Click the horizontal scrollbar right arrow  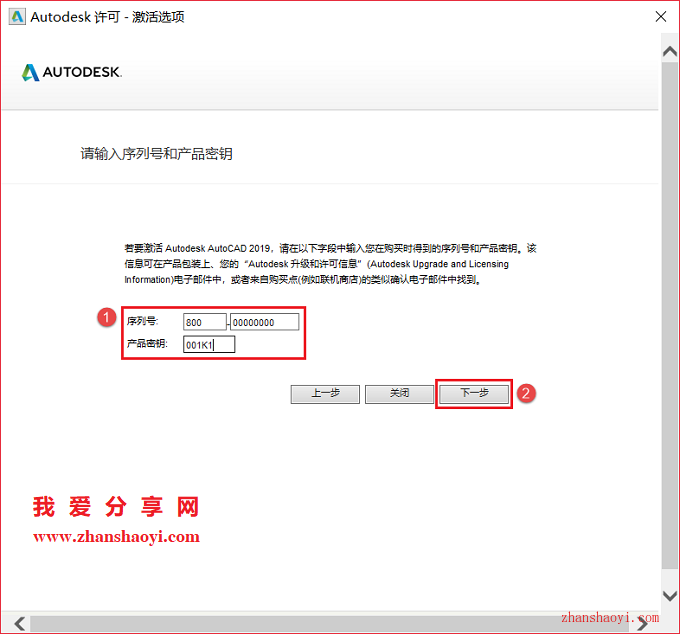[642, 624]
